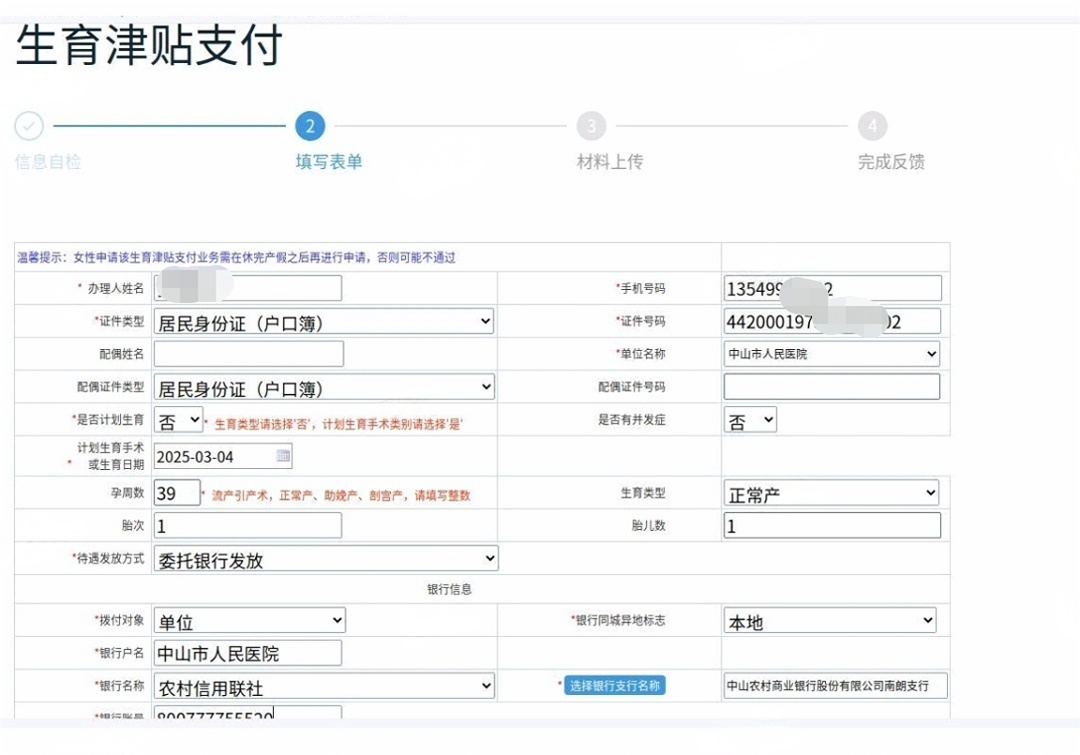Open the 拨付对象 dropdown showing 单位
This screenshot has width=1080, height=755.
coord(248,620)
